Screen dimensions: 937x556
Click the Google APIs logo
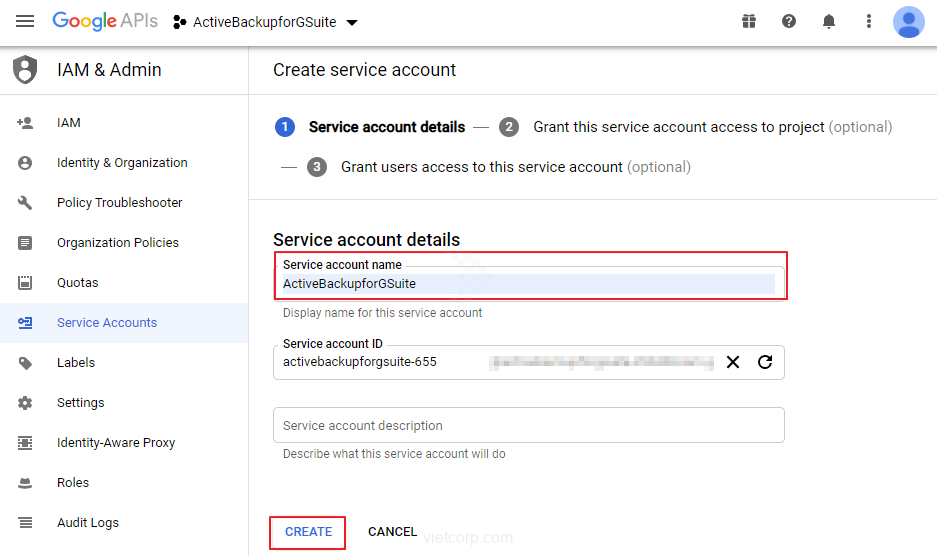[105, 21]
